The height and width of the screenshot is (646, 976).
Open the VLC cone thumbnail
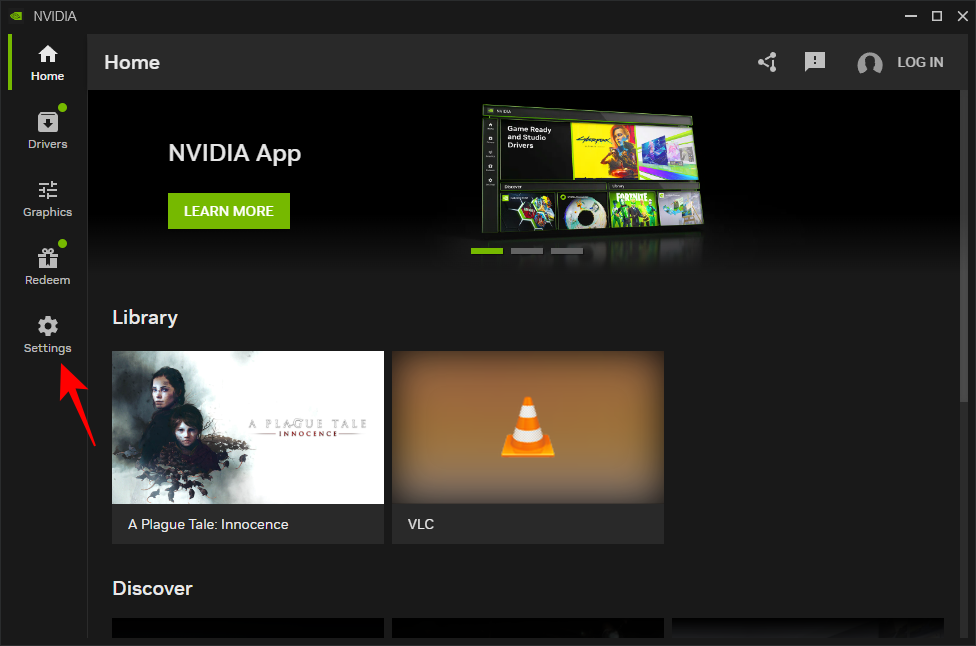(x=528, y=428)
